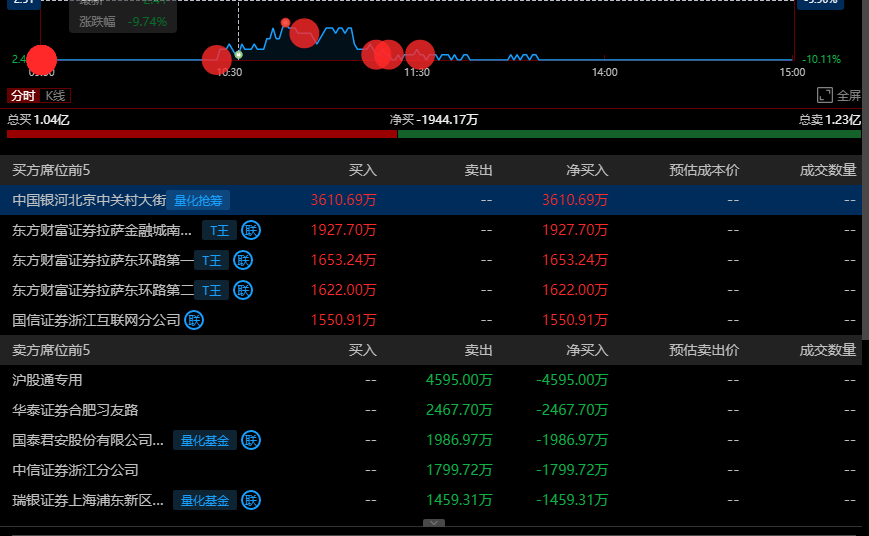Click T王 tag on 拉萨东环路第一 row

coord(212,260)
